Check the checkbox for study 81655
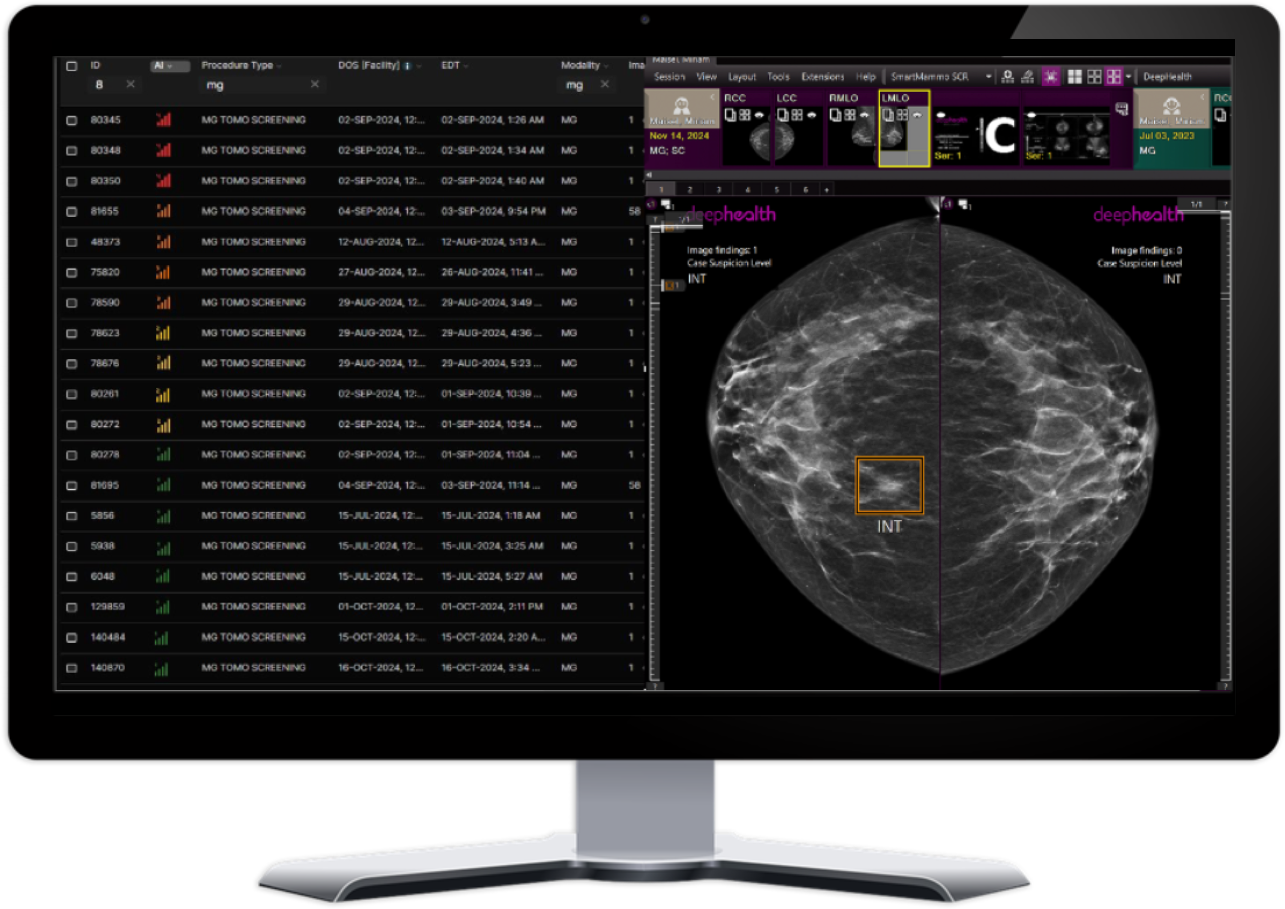 click(71, 211)
